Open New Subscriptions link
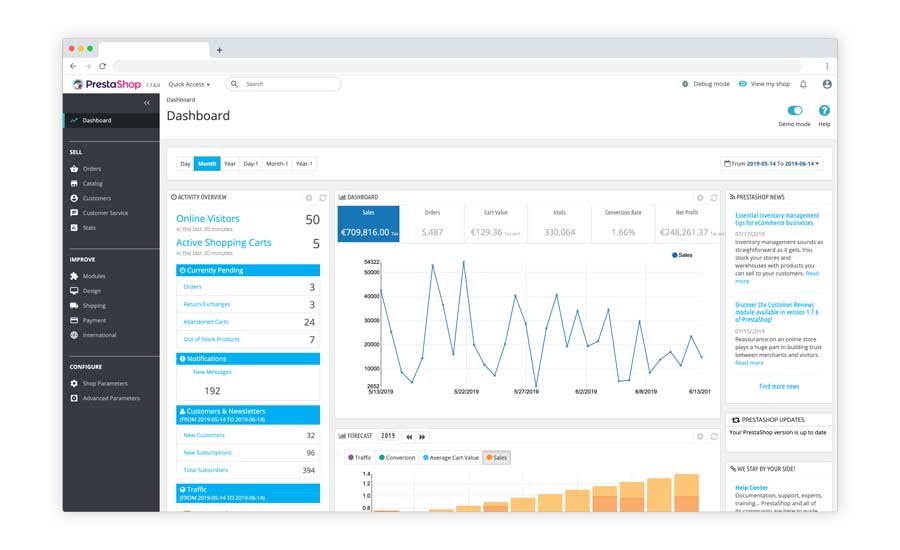 coord(207,453)
